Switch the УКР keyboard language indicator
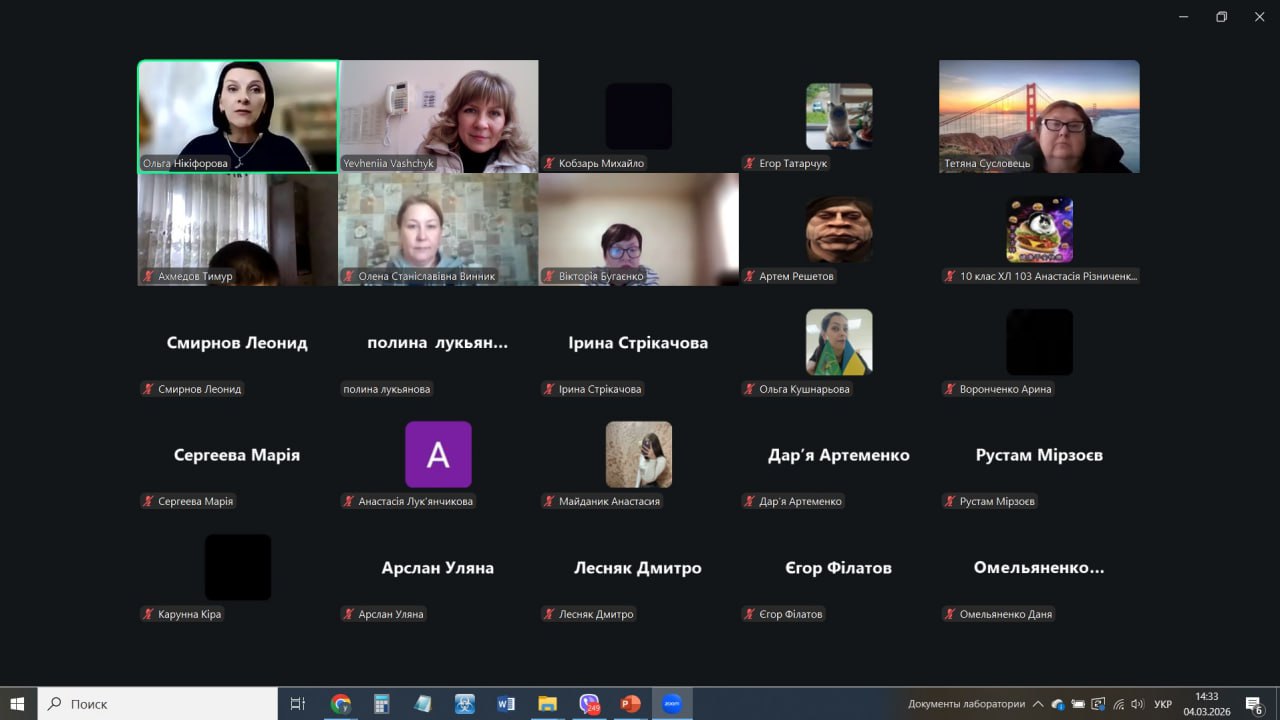The width and height of the screenshot is (1280, 720). tap(1163, 704)
